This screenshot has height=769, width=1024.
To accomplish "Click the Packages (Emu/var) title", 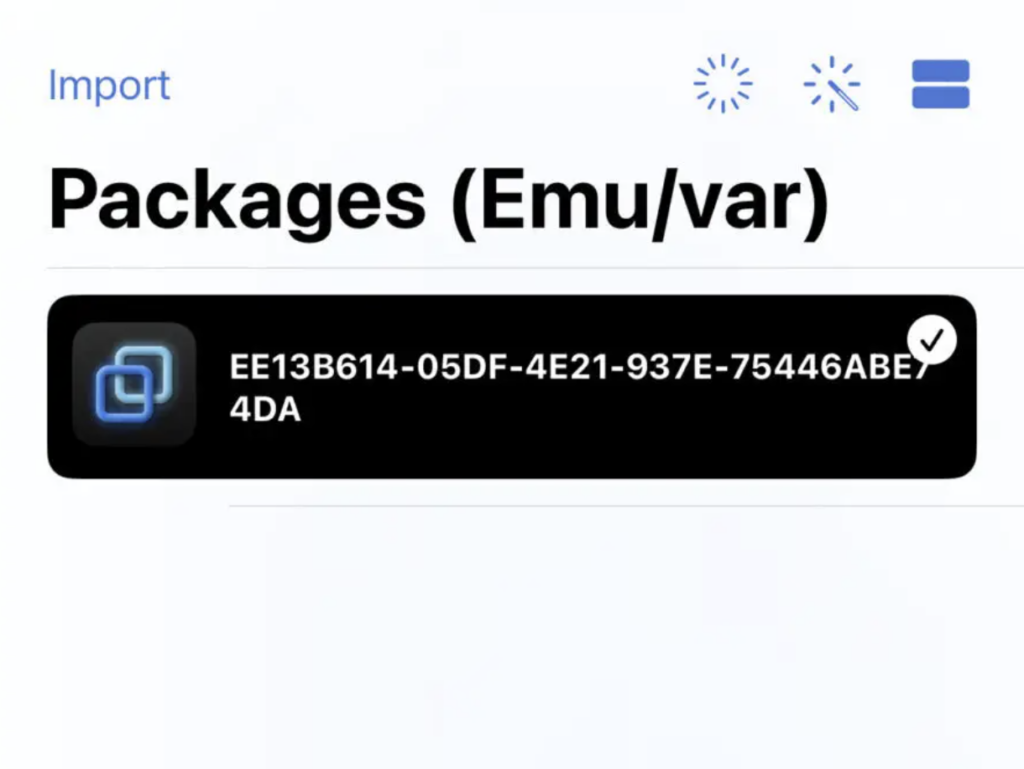I will coord(438,201).
